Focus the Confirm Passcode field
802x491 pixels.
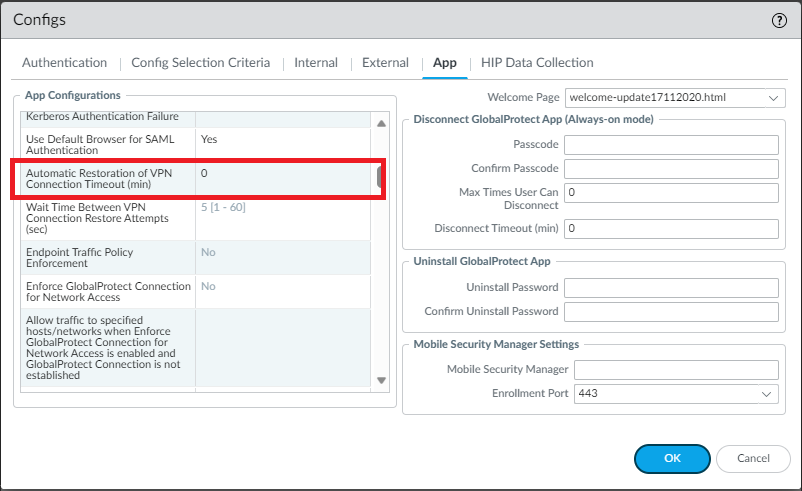(671, 168)
